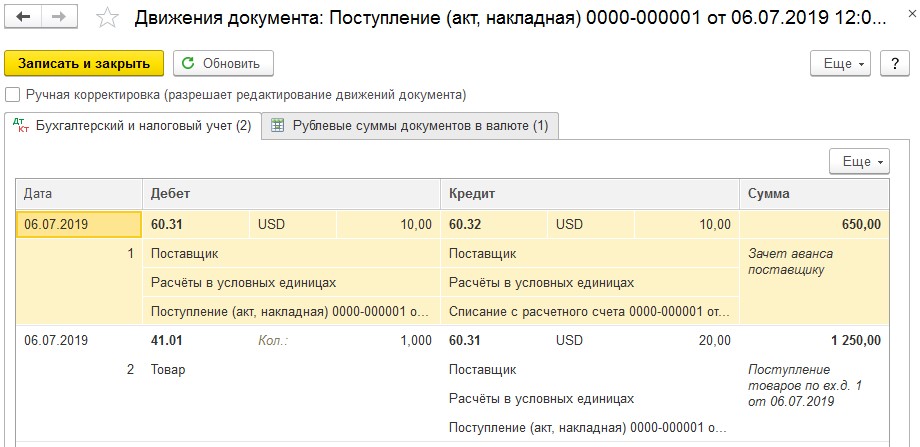Open the top Еще dropdown menu

click(840, 63)
